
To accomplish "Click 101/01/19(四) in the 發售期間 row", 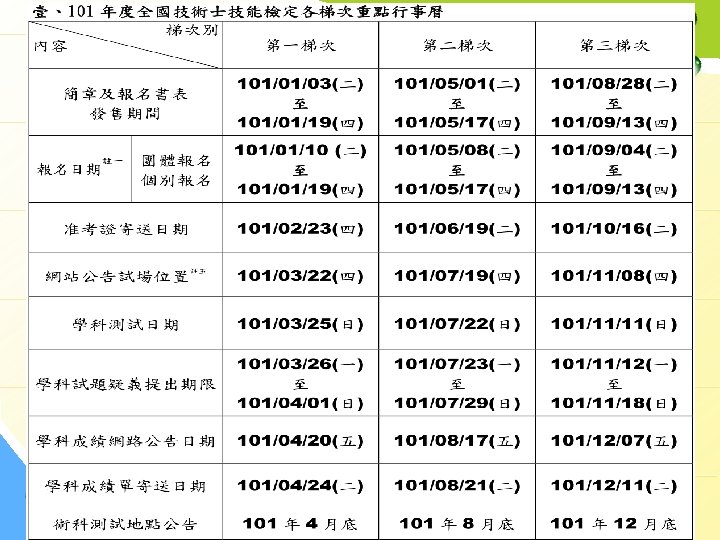I will click(x=300, y=123).
